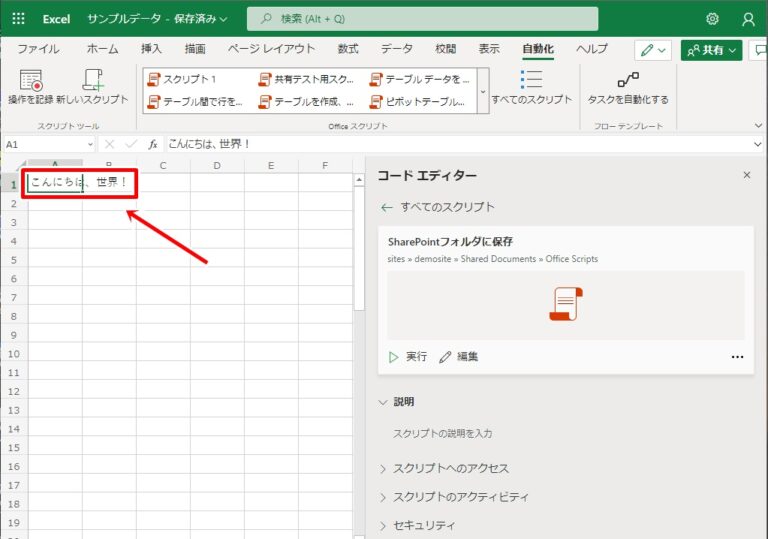Close the コード エディター pane

tap(746, 175)
